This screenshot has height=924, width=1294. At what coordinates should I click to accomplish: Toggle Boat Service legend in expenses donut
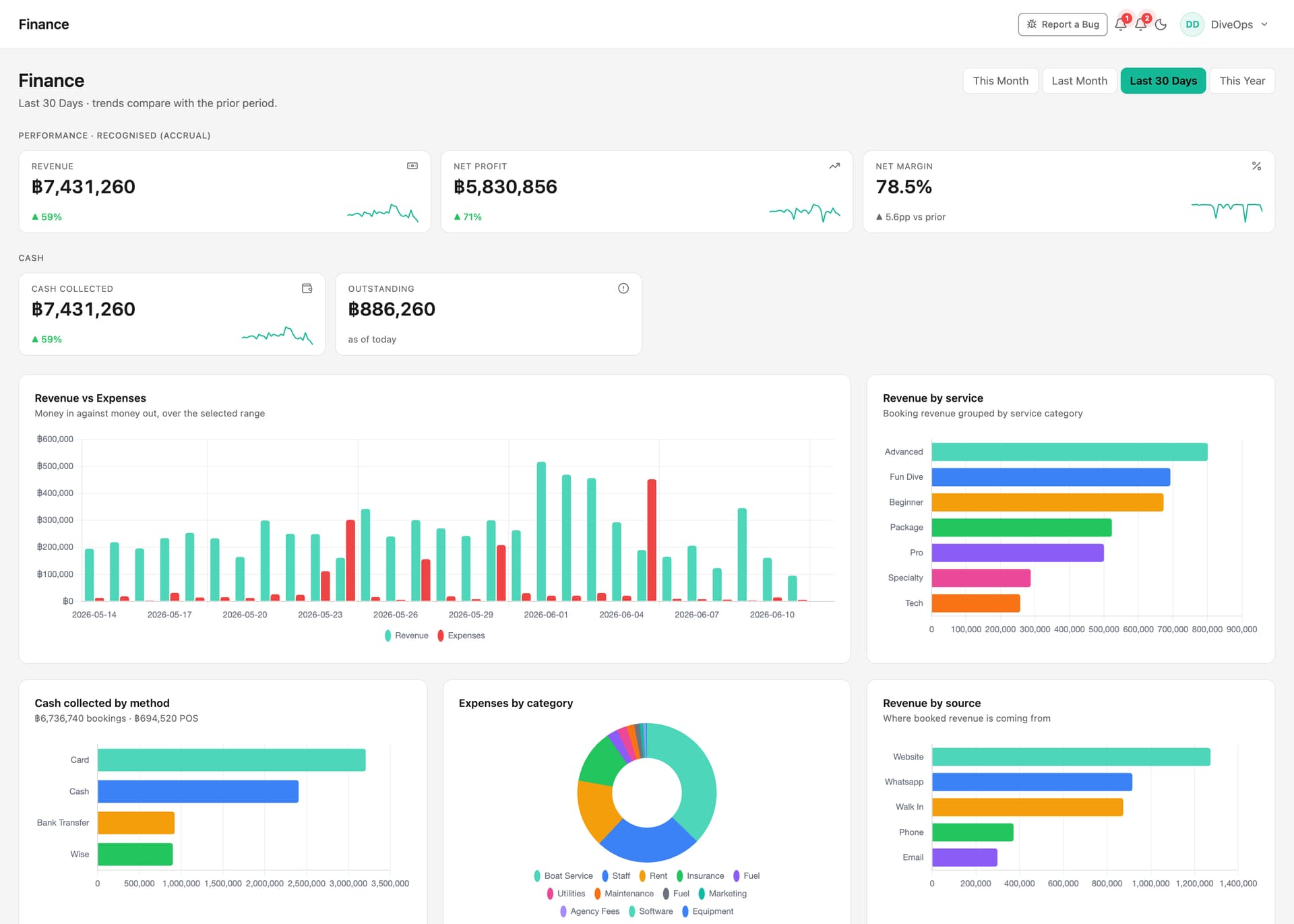click(x=563, y=876)
